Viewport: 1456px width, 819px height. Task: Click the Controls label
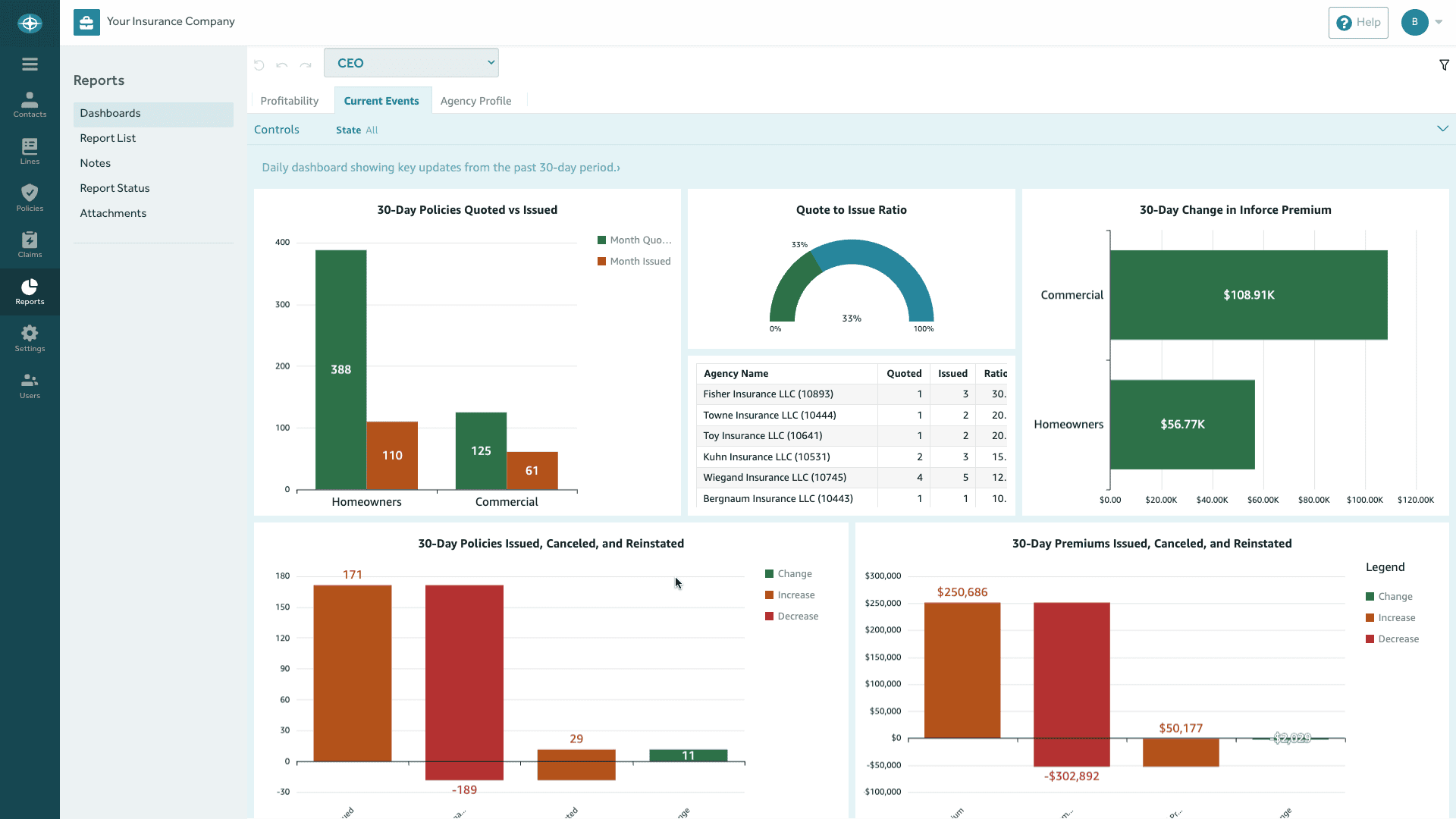point(276,130)
